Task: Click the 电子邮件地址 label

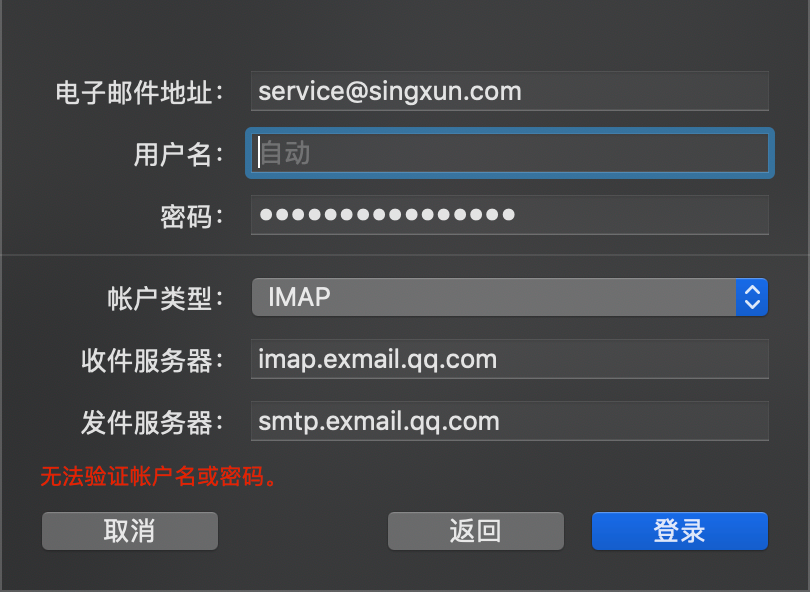Action: pos(139,93)
